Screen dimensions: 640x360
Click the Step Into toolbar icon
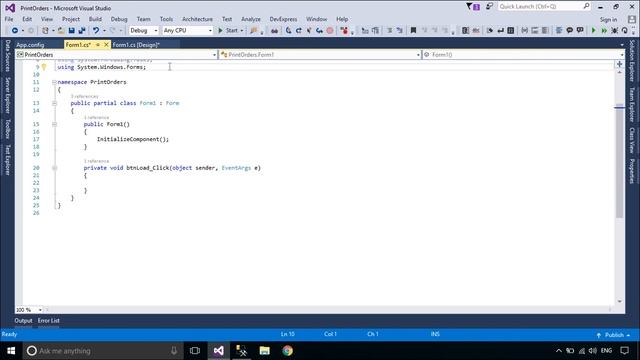(x=289, y=31)
